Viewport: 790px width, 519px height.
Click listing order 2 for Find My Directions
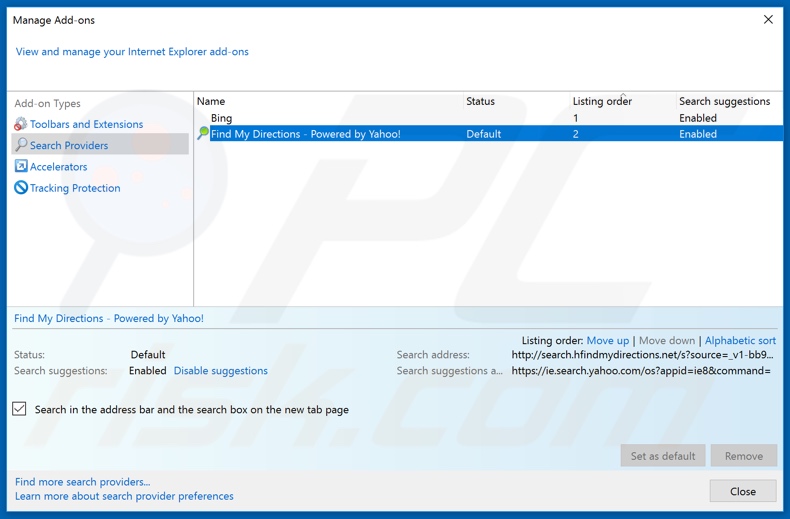pyautogui.click(x=575, y=134)
